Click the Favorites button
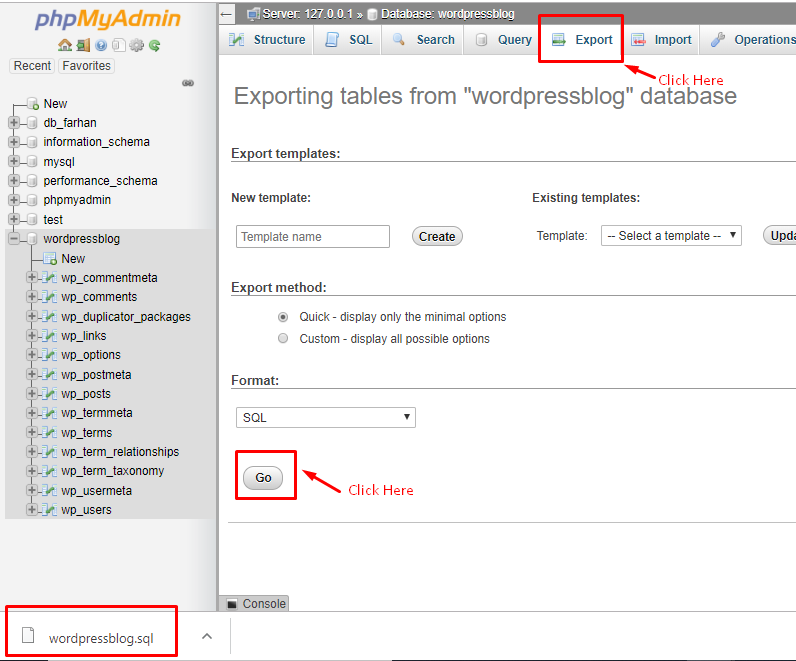The width and height of the screenshot is (796, 661). pos(86,65)
